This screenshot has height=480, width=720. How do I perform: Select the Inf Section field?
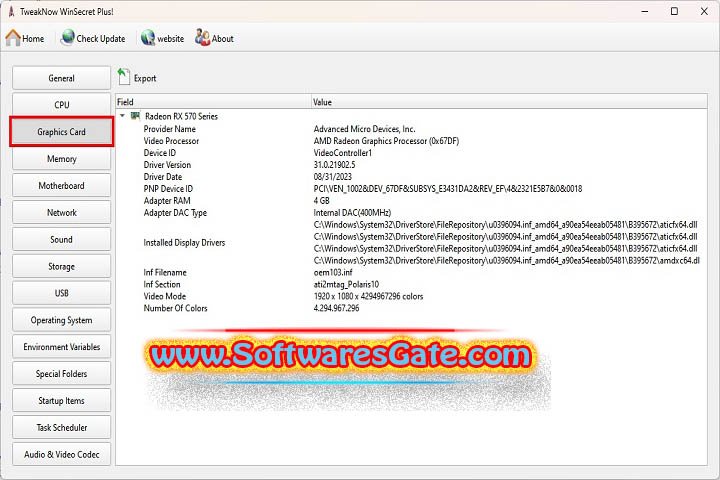pyautogui.click(x=162, y=284)
